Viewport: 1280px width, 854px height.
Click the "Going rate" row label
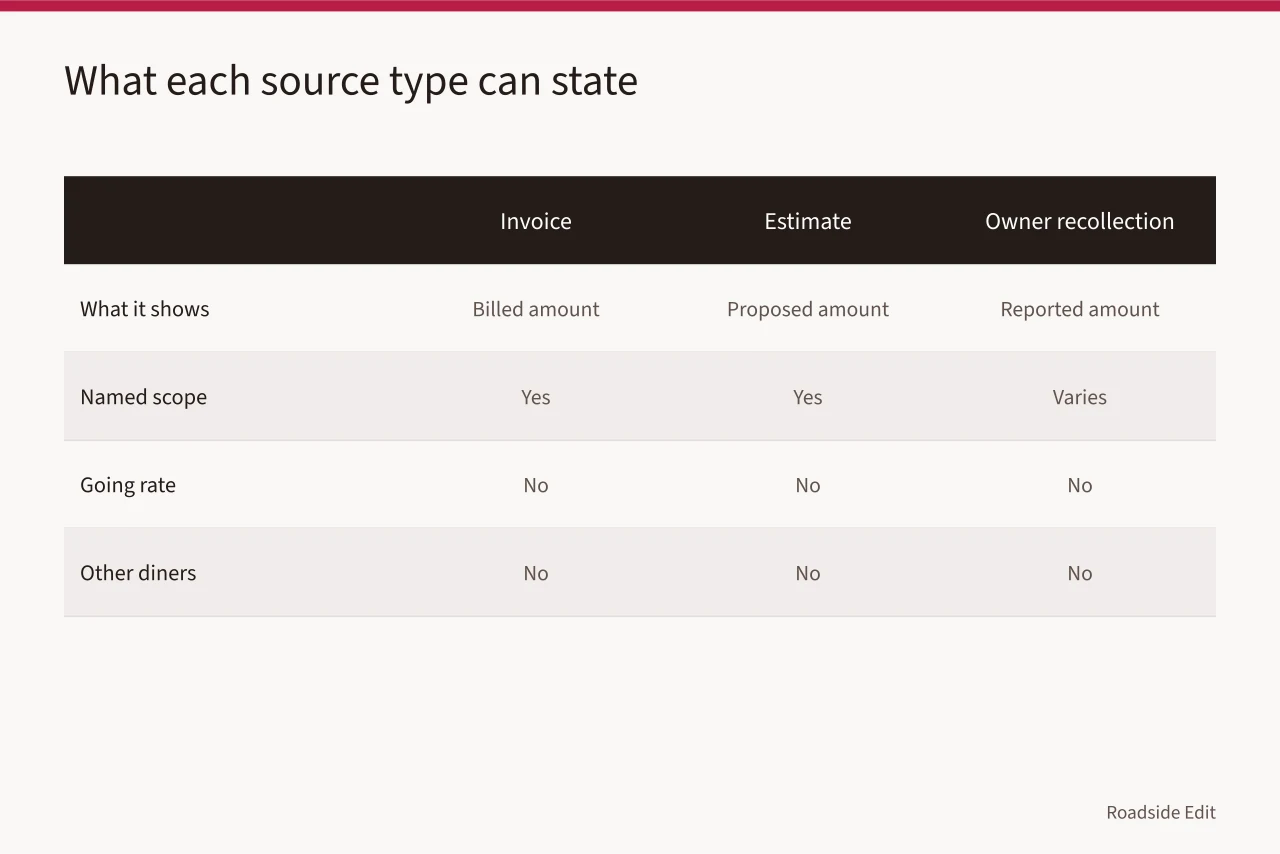(x=128, y=485)
